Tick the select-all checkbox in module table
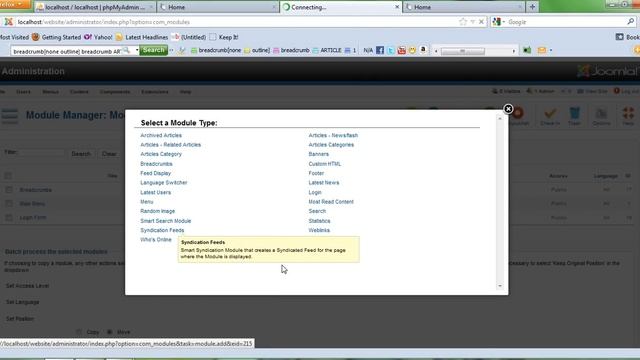This screenshot has width=640, height=360. pyautogui.click(x=8, y=176)
